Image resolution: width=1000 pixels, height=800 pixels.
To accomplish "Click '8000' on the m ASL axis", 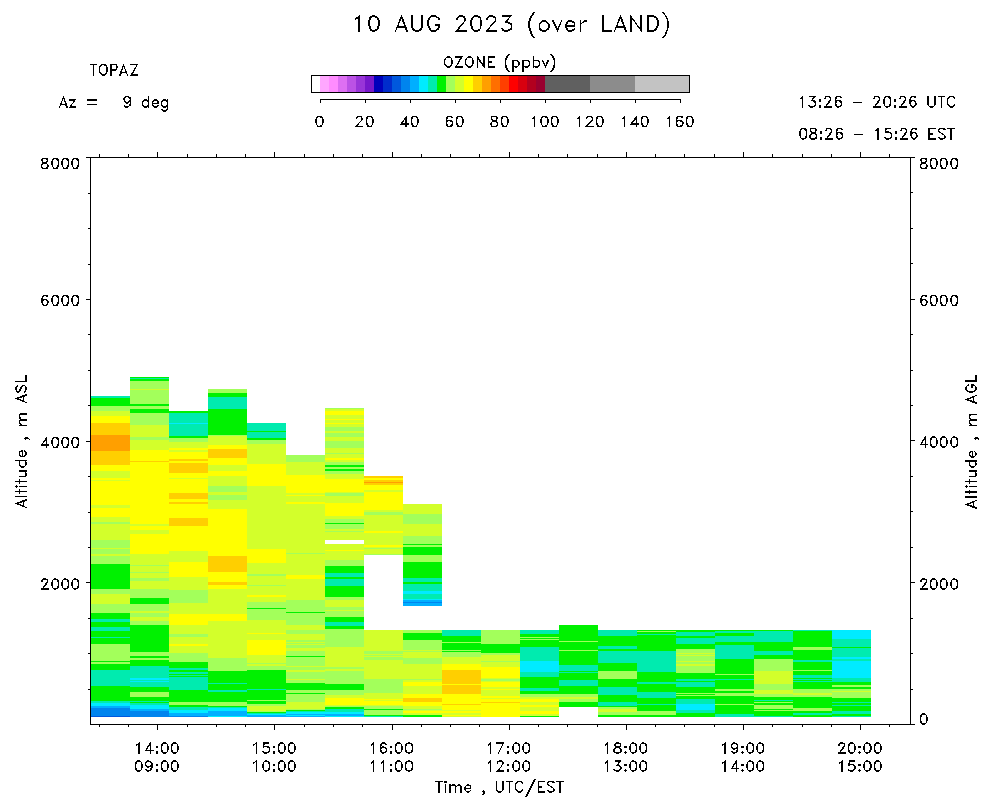I will click(61, 163).
